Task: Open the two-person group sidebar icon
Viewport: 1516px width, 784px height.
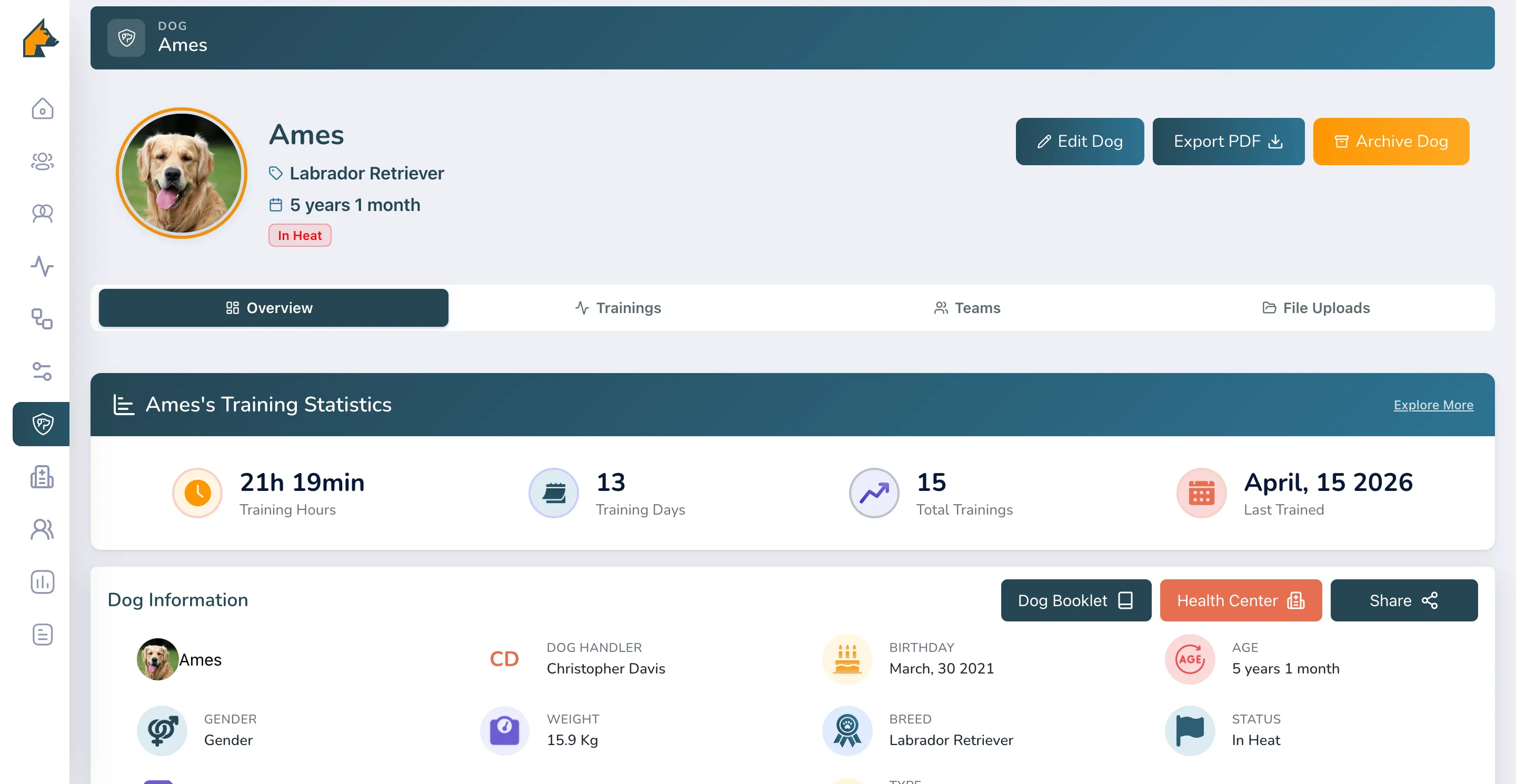Action: (x=42, y=214)
